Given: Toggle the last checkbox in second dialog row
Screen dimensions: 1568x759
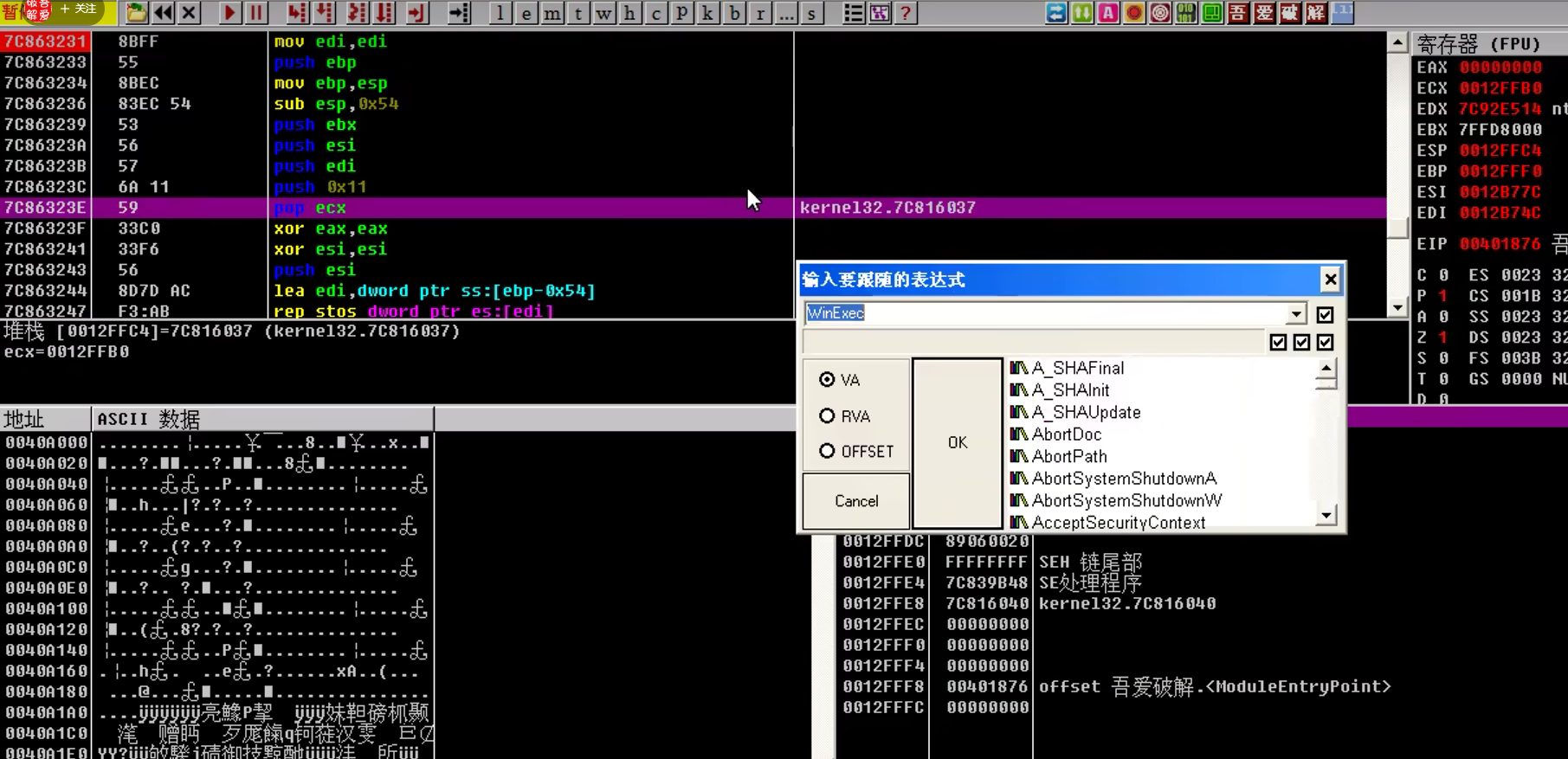Looking at the screenshot, I should click(x=1325, y=342).
